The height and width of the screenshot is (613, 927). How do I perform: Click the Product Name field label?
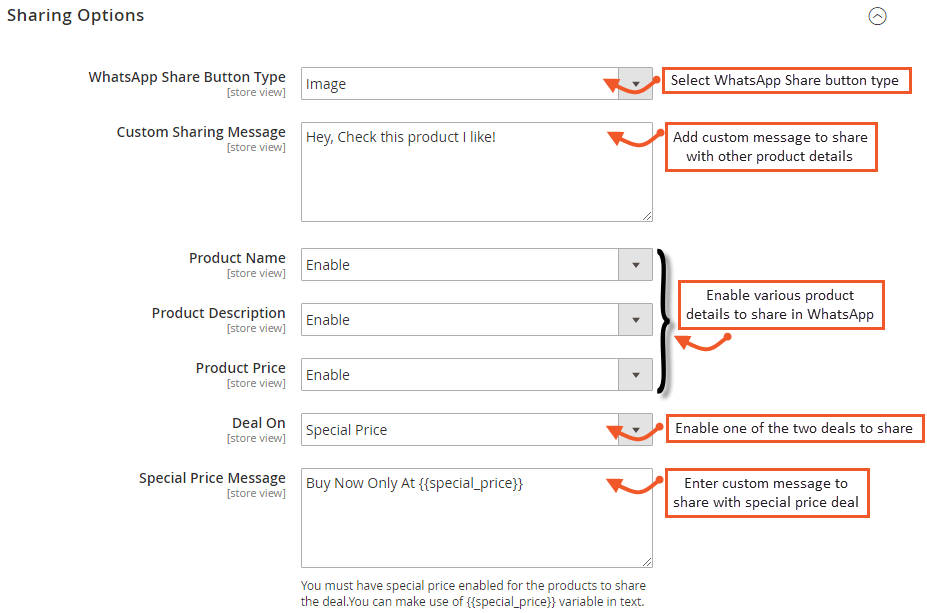tap(237, 258)
